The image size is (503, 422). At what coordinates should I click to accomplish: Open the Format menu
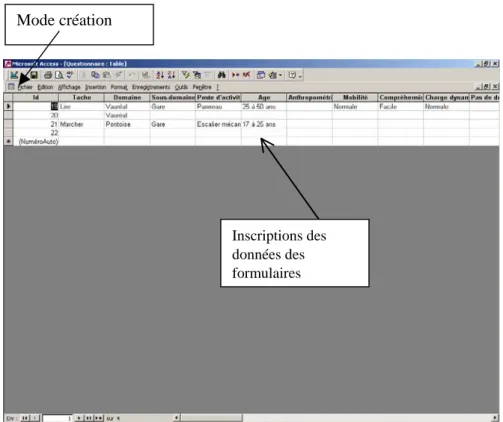pyautogui.click(x=119, y=87)
